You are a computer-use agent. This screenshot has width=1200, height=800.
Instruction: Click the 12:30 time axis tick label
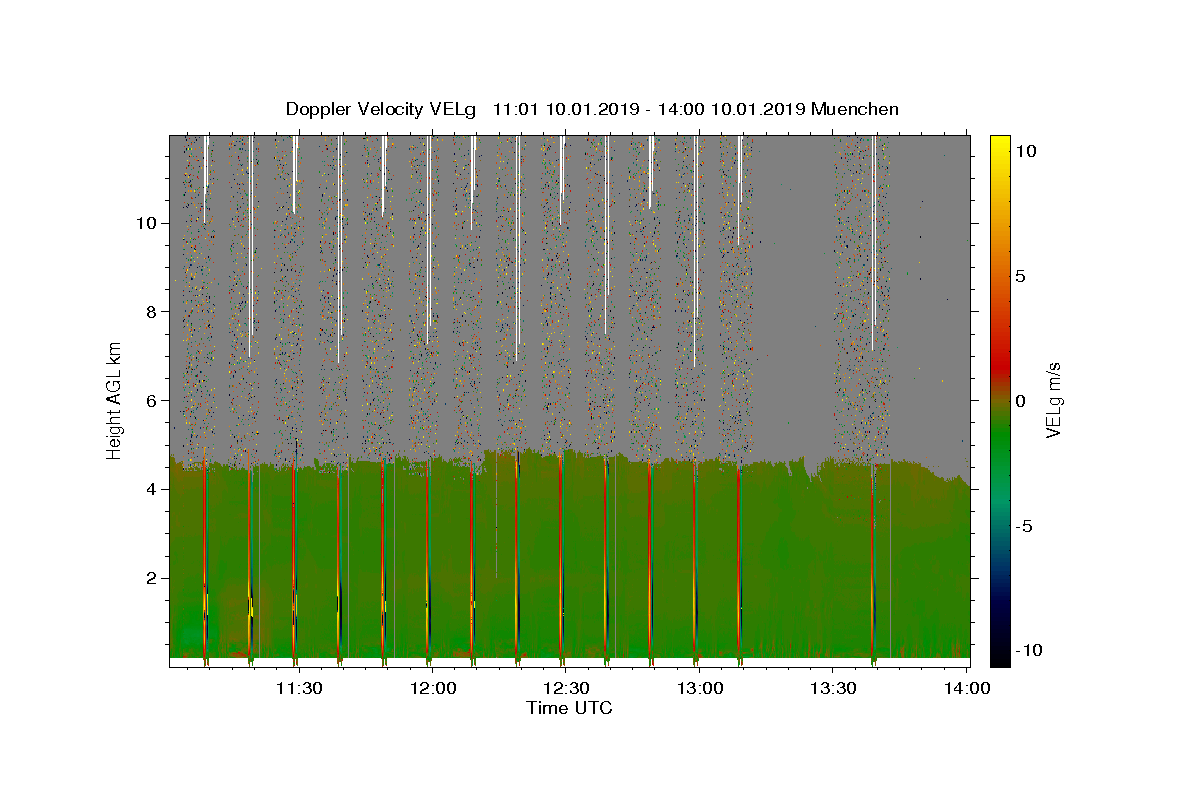tap(566, 688)
